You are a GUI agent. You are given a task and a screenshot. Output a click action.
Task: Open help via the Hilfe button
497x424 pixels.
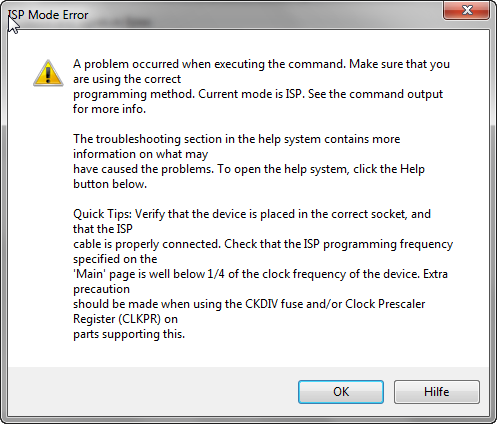point(437,392)
